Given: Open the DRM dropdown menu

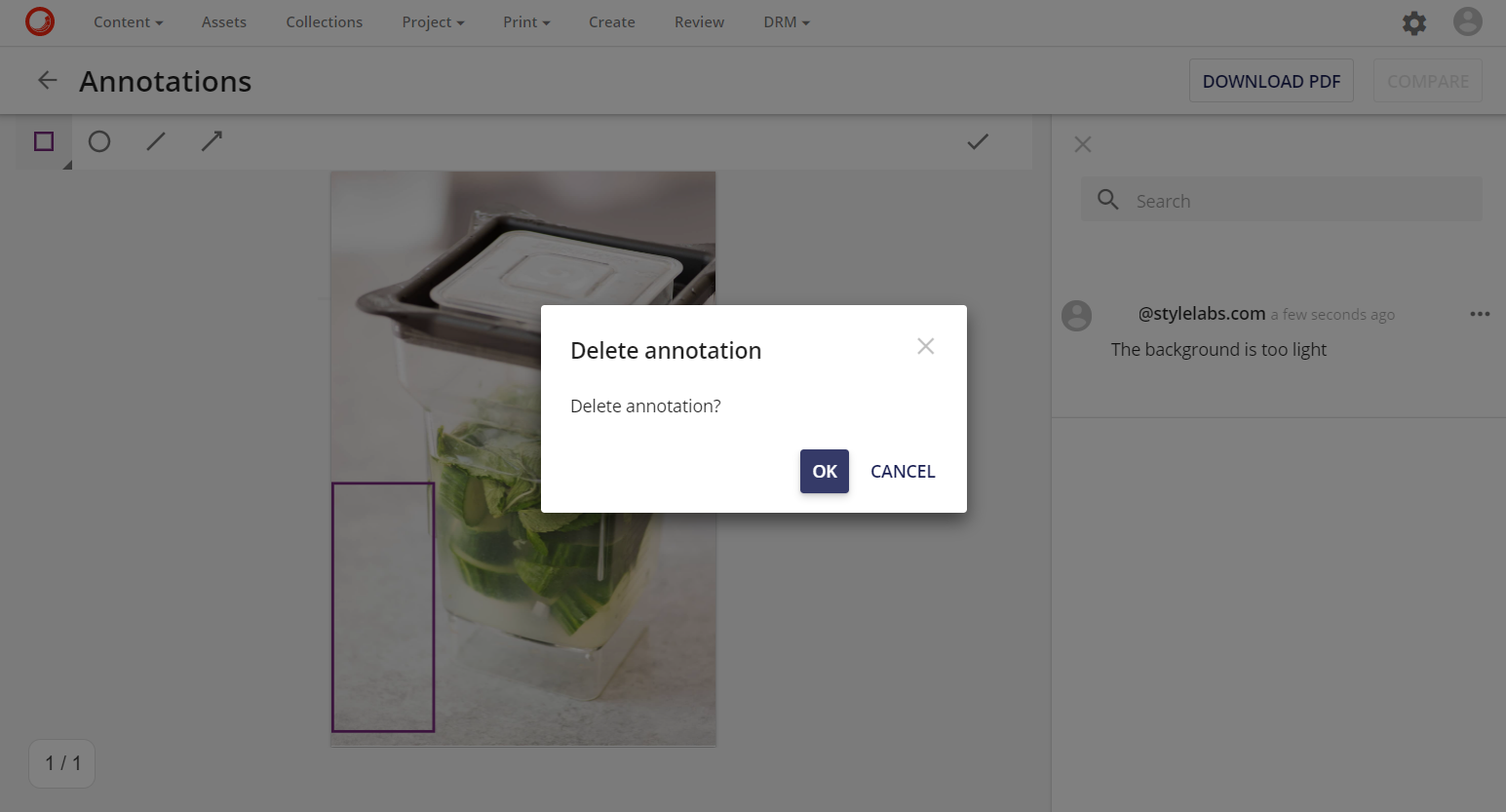Looking at the screenshot, I should tap(786, 21).
